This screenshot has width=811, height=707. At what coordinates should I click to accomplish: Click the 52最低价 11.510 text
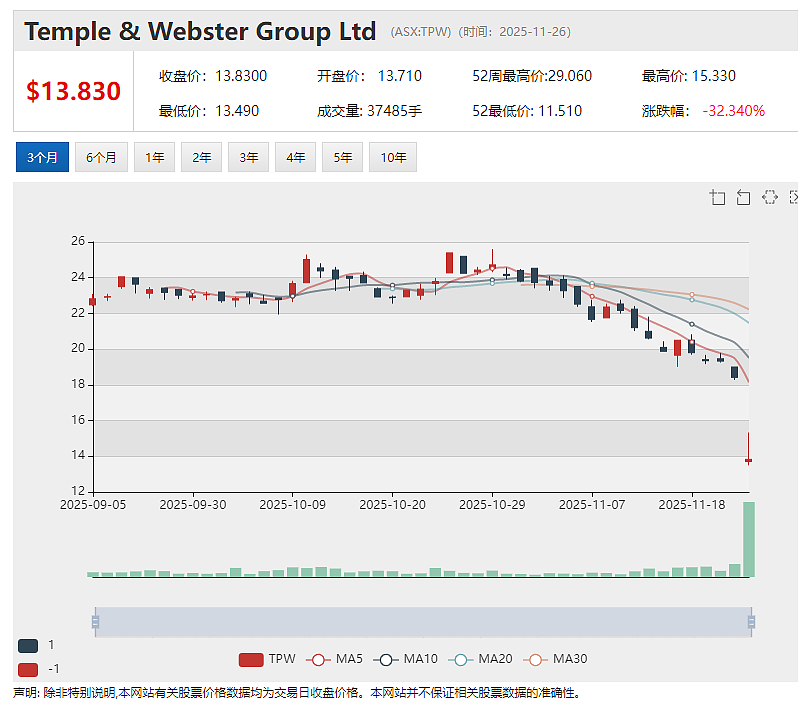coord(527,111)
